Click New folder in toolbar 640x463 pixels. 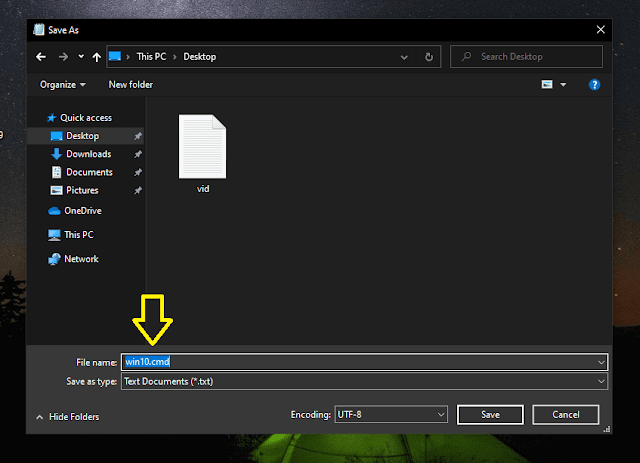tap(130, 85)
